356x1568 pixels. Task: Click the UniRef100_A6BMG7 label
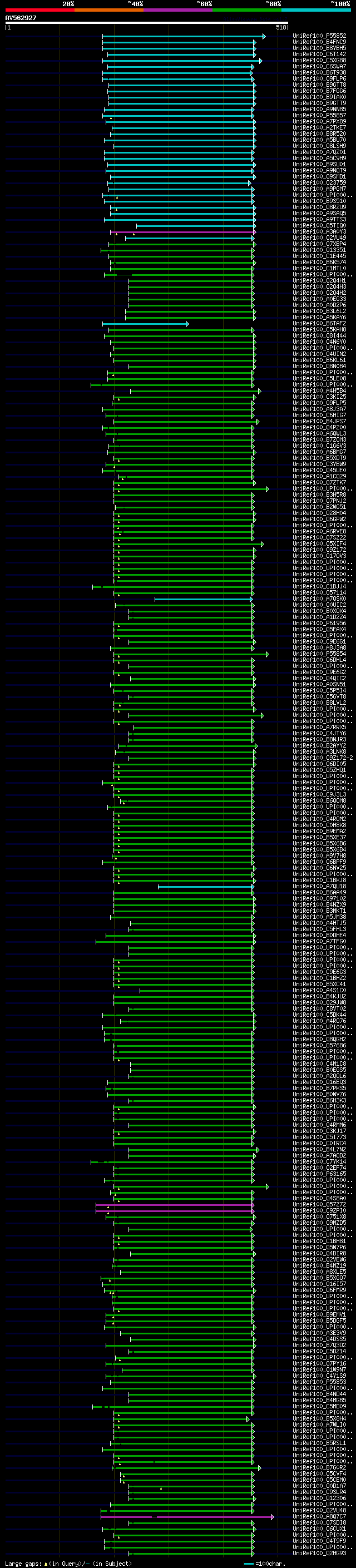tap(319, 452)
